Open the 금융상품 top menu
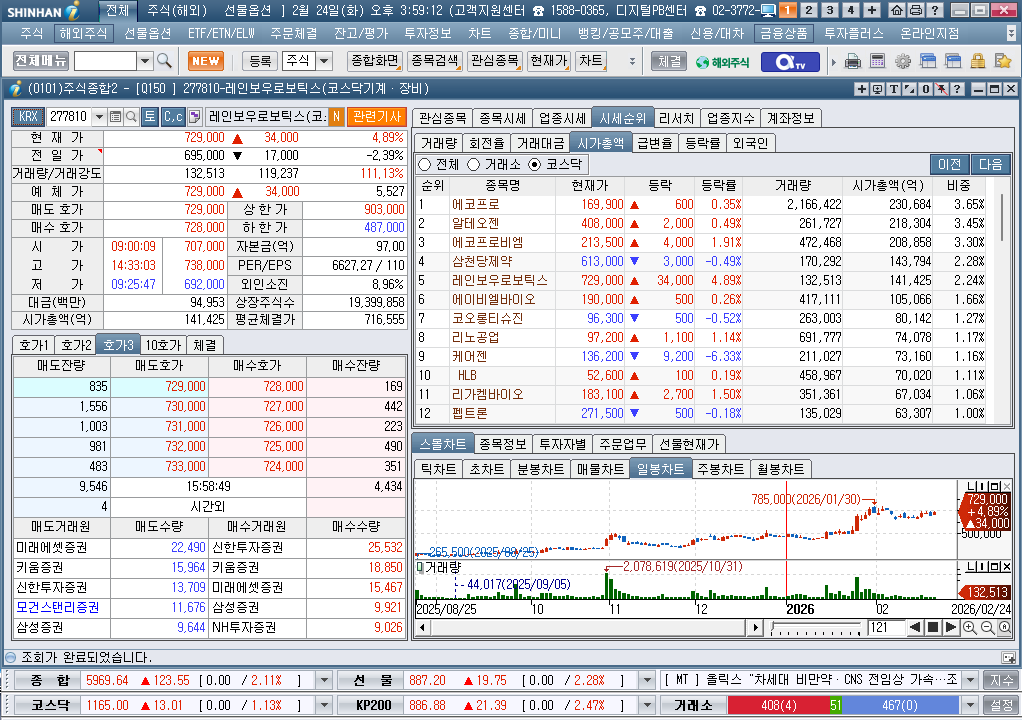Viewport: 1022px width, 720px height. tap(784, 33)
